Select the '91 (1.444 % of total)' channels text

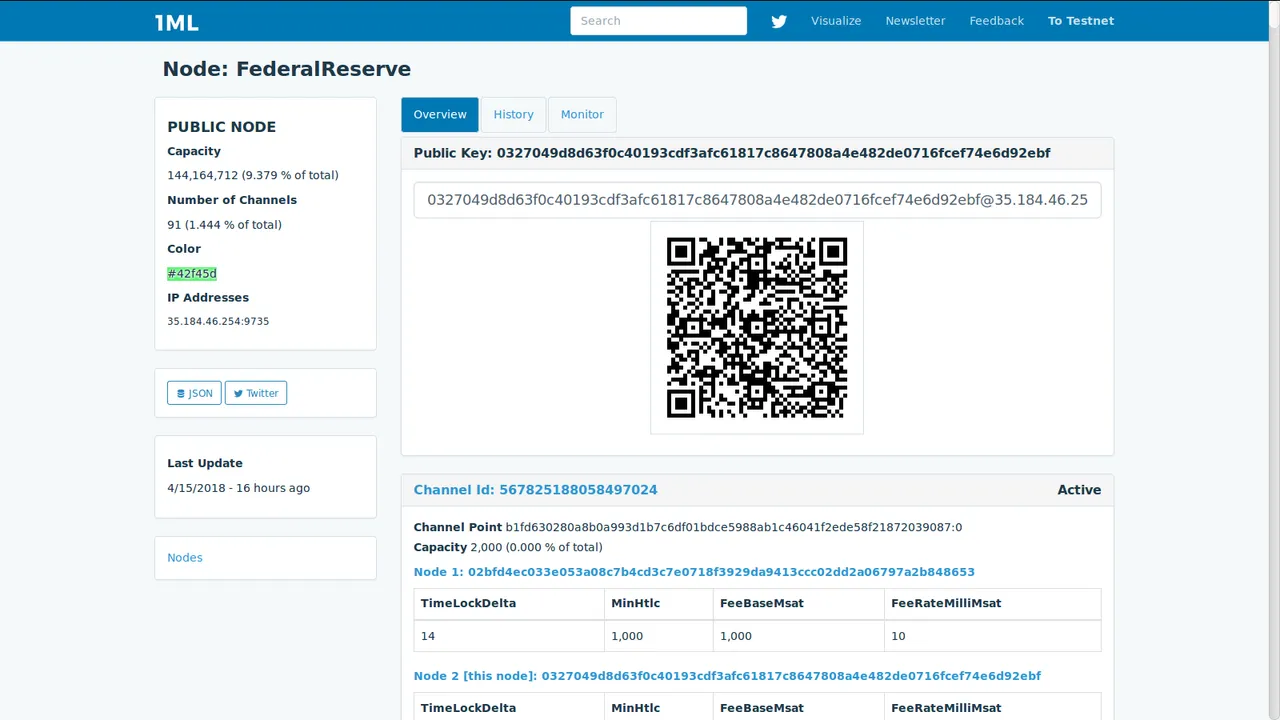[224, 225]
